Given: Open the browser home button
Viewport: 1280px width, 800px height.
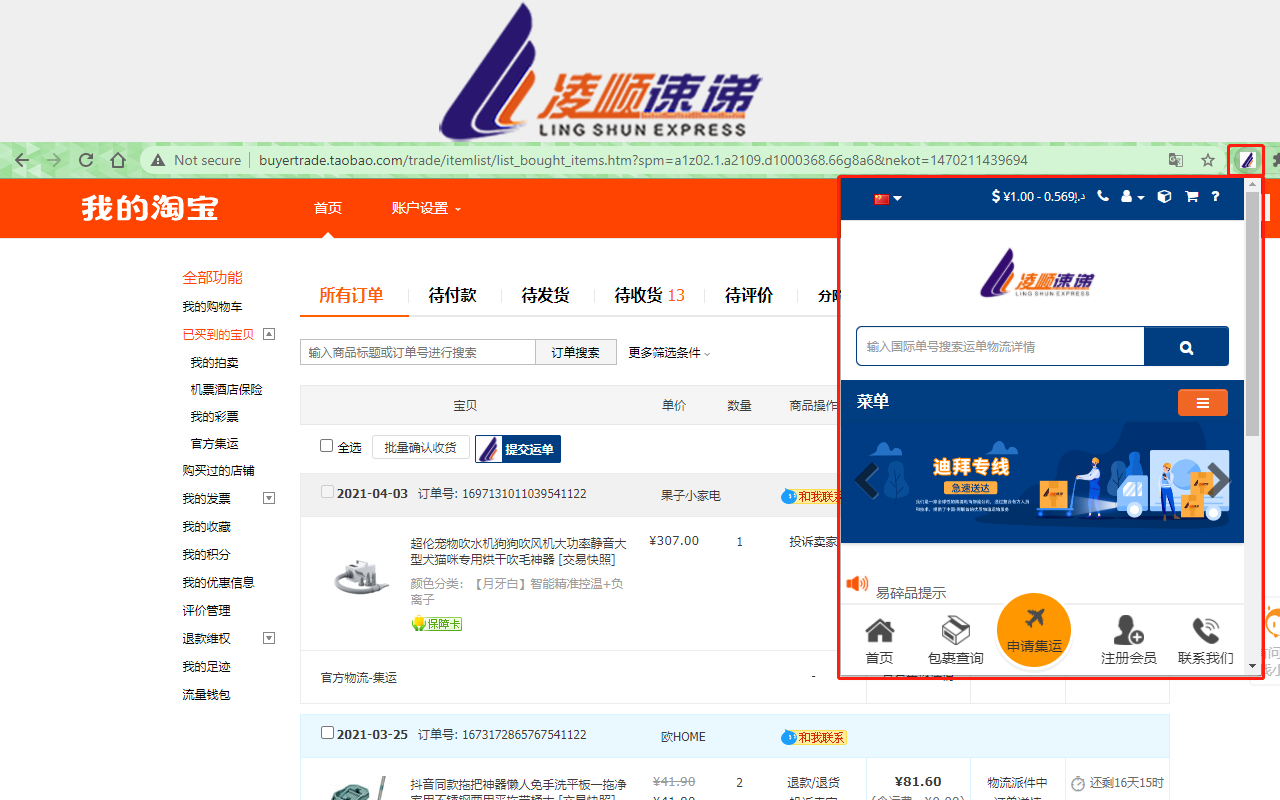Looking at the screenshot, I should pyautogui.click(x=118, y=160).
